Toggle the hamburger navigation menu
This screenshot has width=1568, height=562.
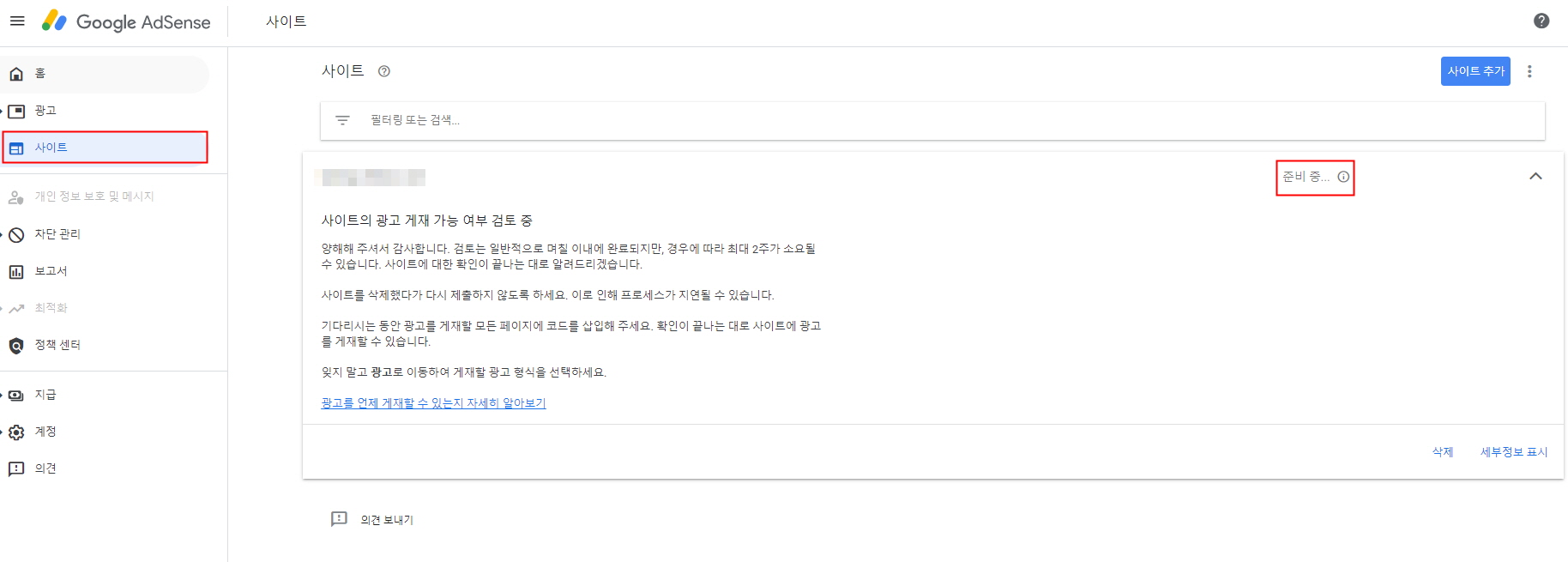click(17, 21)
